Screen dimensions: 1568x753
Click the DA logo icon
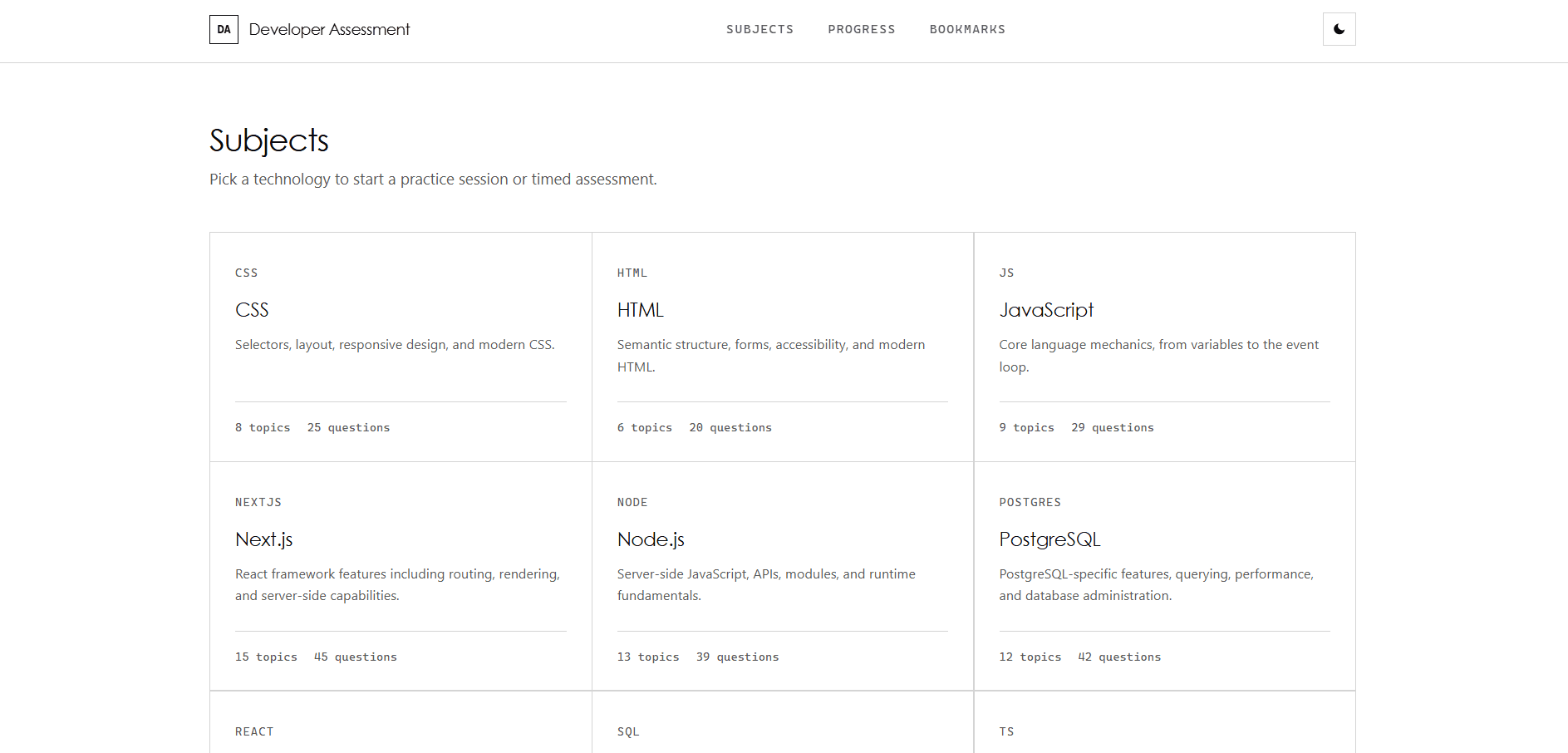pyautogui.click(x=224, y=29)
